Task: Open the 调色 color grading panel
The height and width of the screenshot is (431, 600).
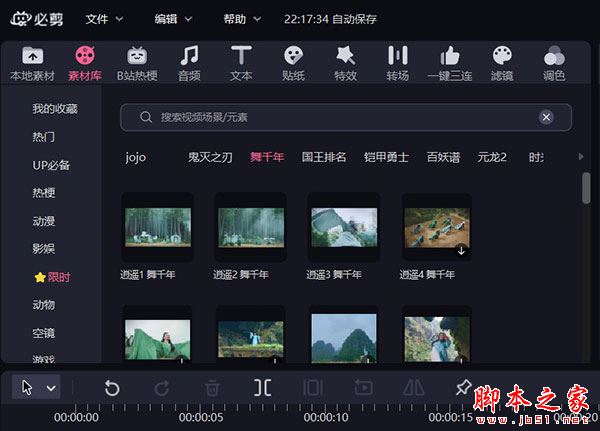Action: tap(554, 64)
